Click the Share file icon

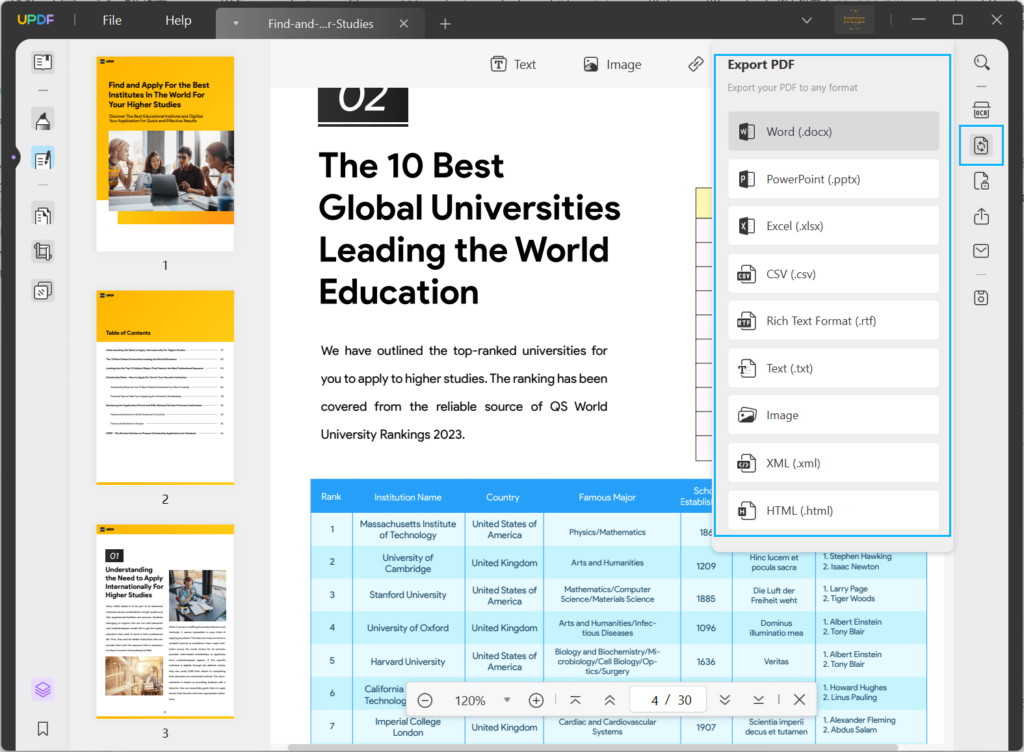click(x=981, y=216)
